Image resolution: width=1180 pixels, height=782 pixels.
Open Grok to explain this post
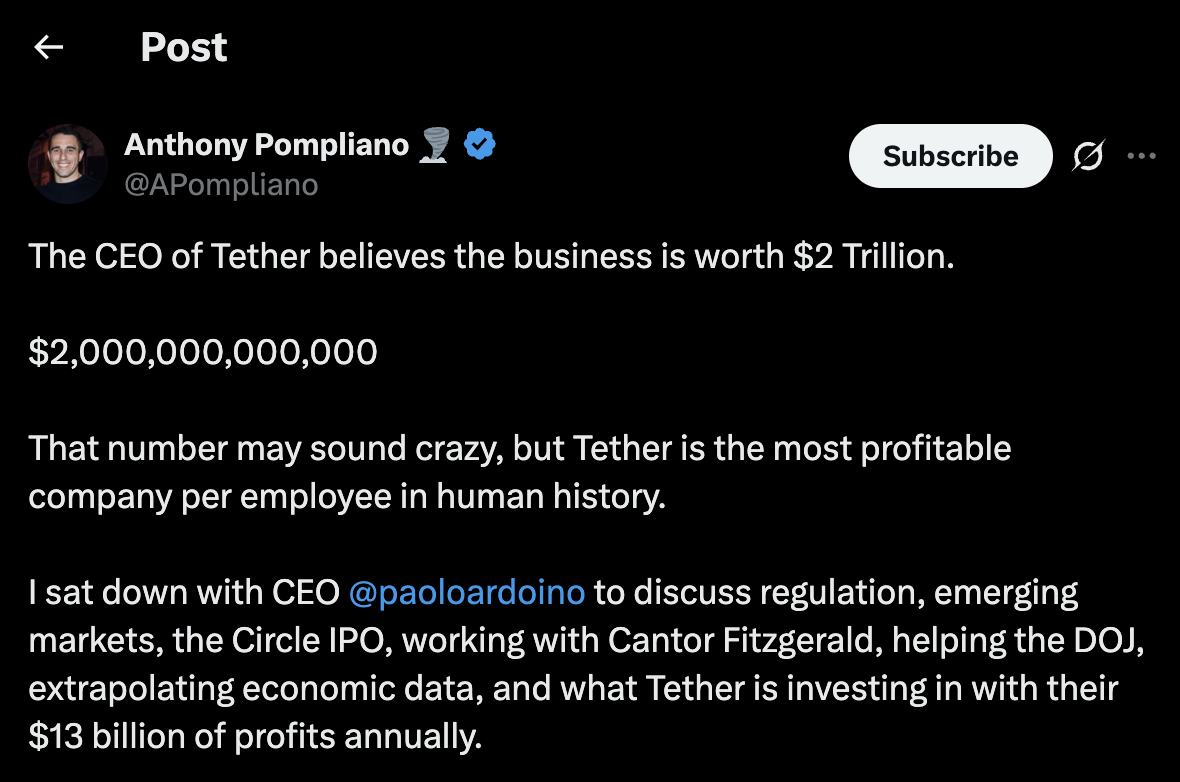pyautogui.click(x=1089, y=156)
